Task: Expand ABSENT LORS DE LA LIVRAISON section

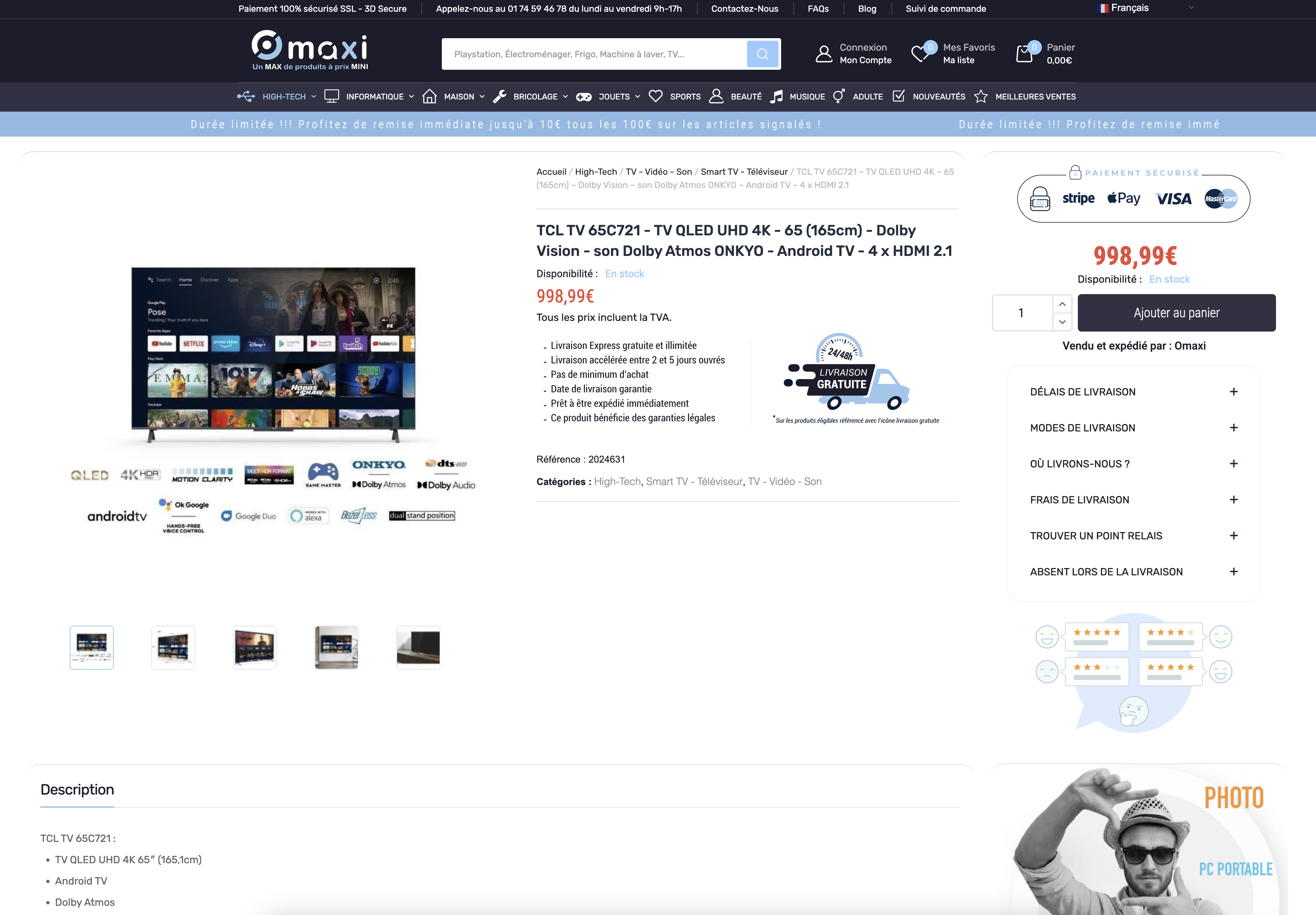Action: click(x=1133, y=572)
